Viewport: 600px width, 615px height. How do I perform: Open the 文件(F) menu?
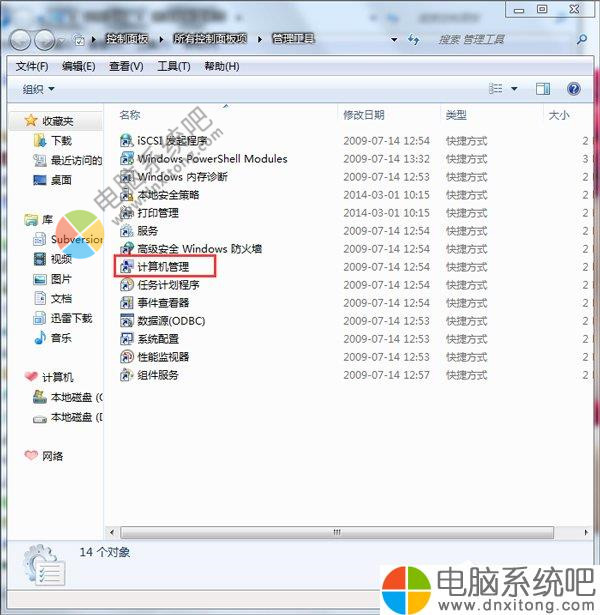[x=32, y=66]
